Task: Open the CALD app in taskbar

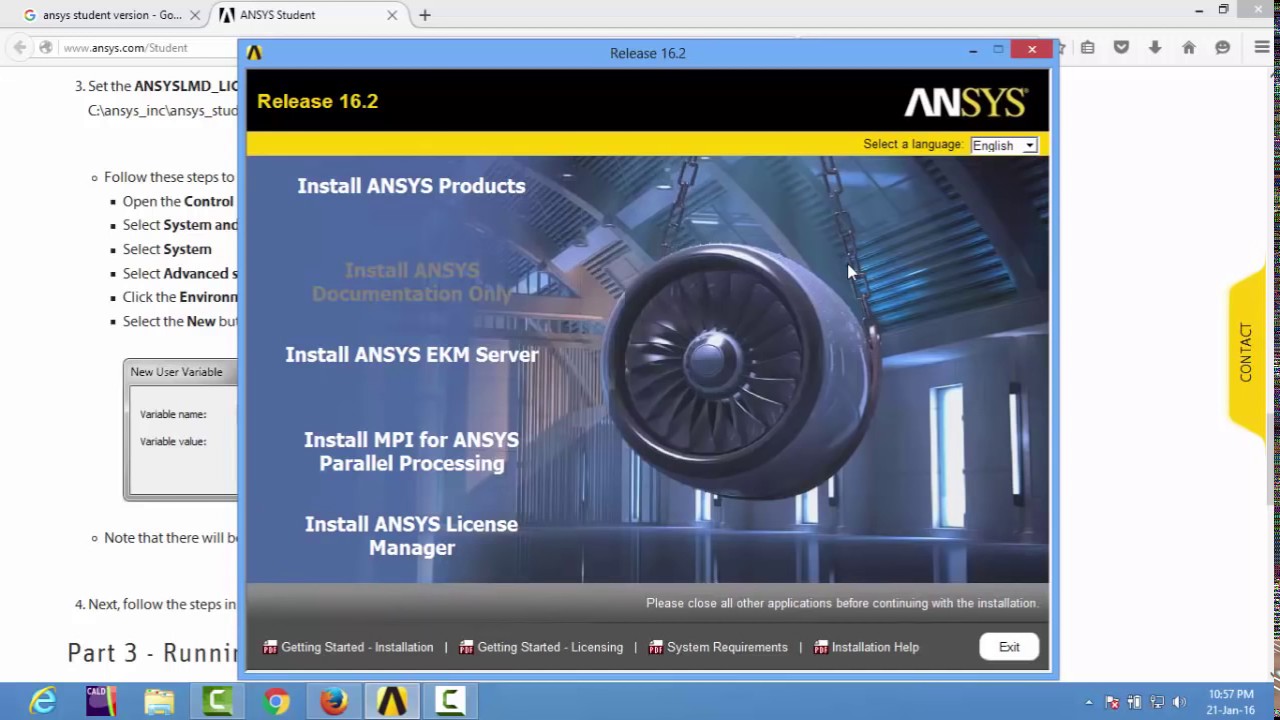Action: pyautogui.click(x=101, y=702)
